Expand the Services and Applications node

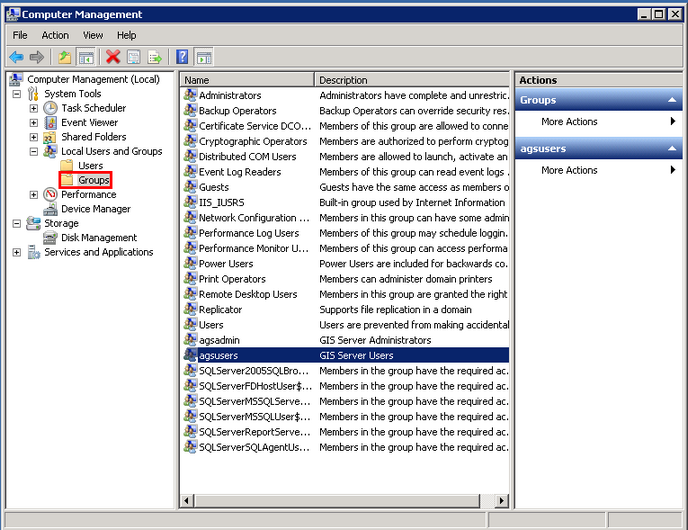17,252
